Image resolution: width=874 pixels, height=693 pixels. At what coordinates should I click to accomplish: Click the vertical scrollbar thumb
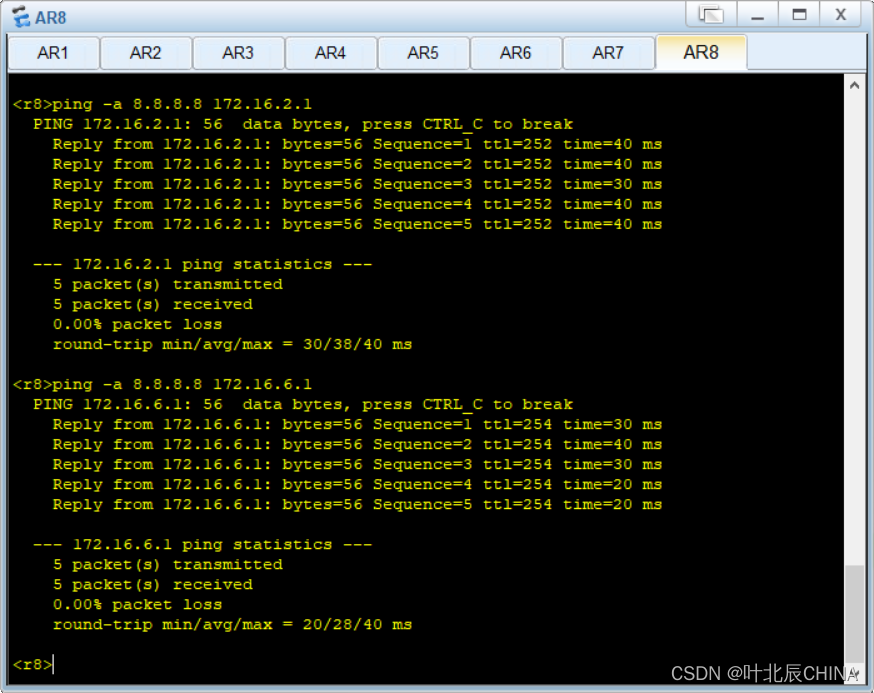point(854,613)
